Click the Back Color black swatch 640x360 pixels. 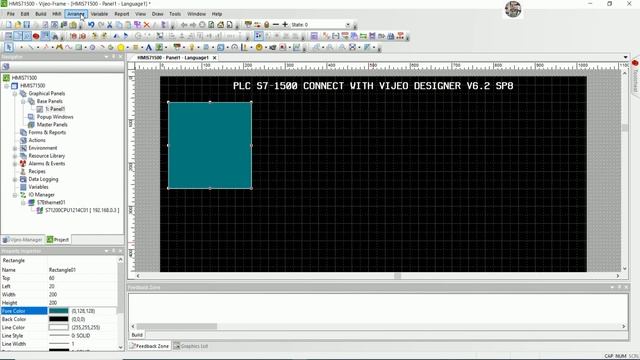click(x=59, y=319)
